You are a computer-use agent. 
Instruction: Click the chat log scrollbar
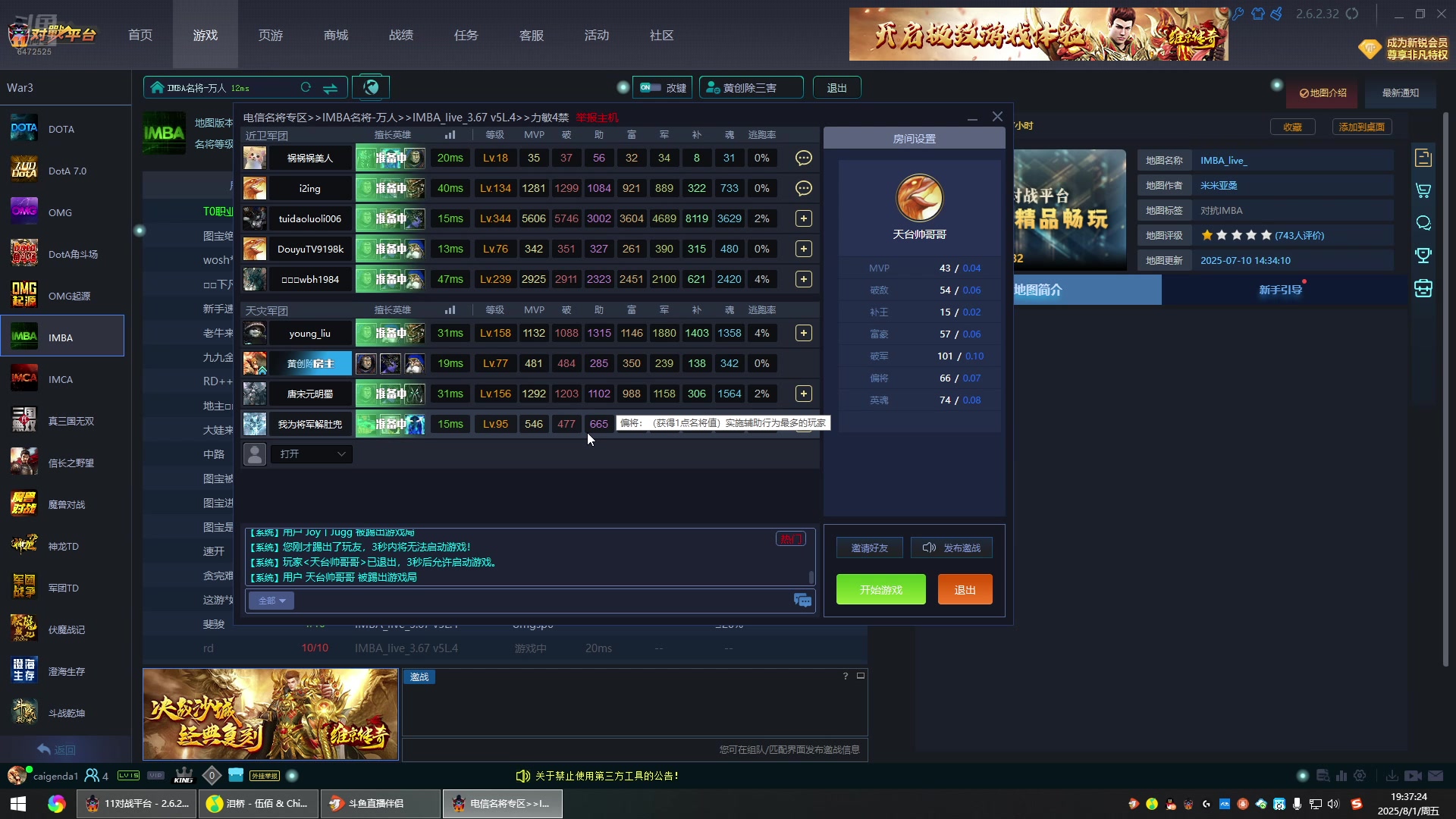pyautogui.click(x=811, y=576)
